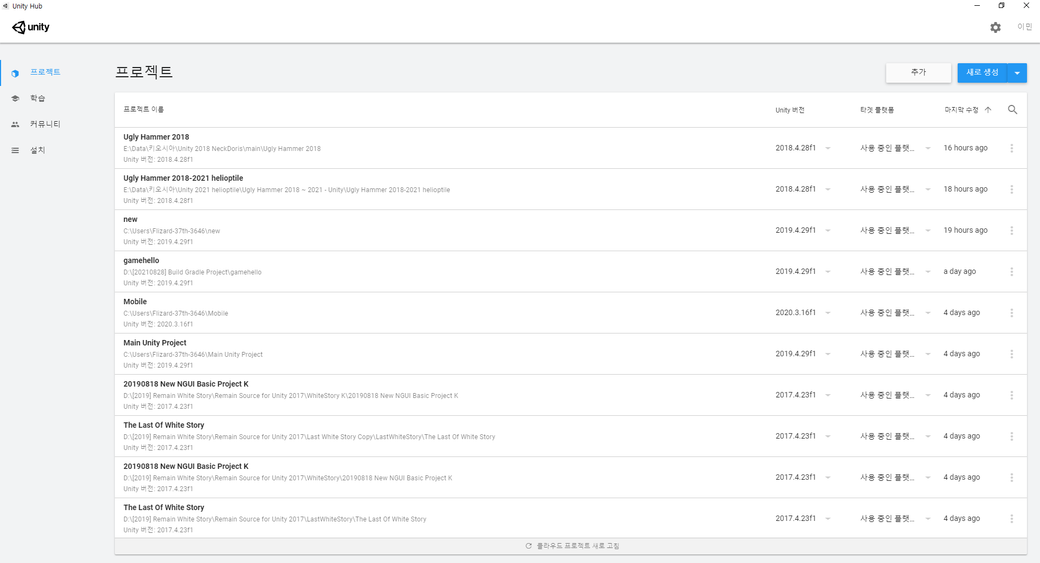Click the 추가 button

click(918, 73)
